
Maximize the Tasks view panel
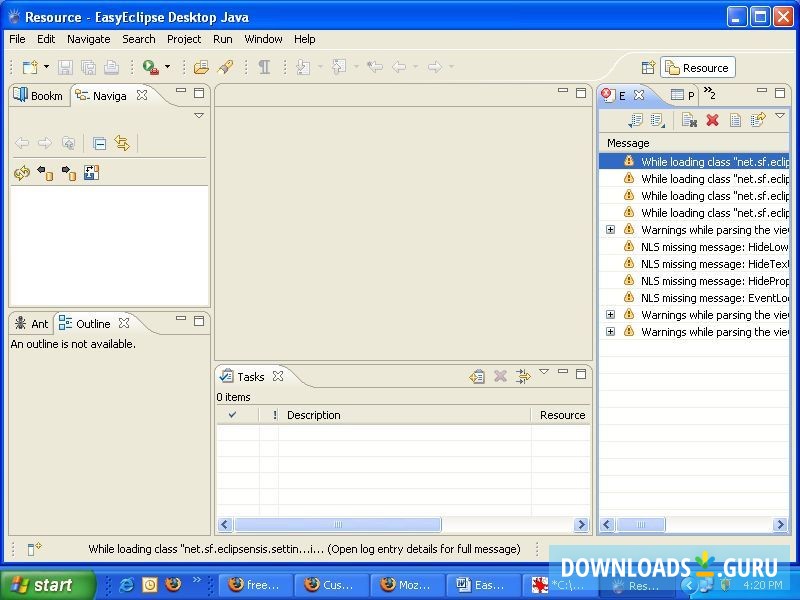point(581,375)
